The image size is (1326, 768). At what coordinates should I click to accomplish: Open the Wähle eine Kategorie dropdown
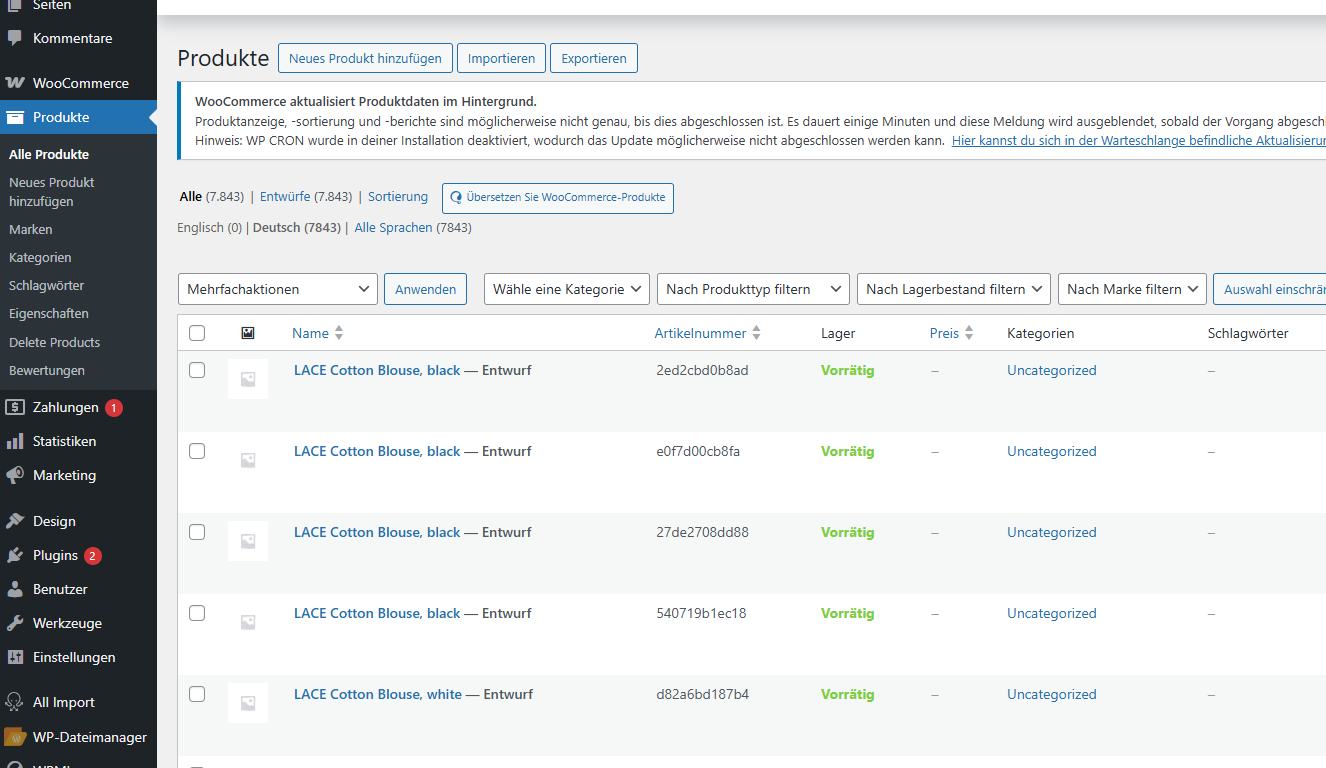tap(567, 289)
